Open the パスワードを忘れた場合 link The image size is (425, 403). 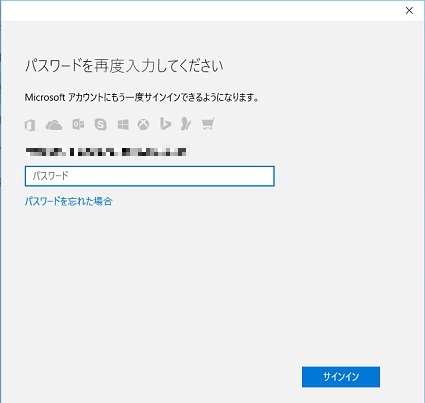(x=69, y=201)
